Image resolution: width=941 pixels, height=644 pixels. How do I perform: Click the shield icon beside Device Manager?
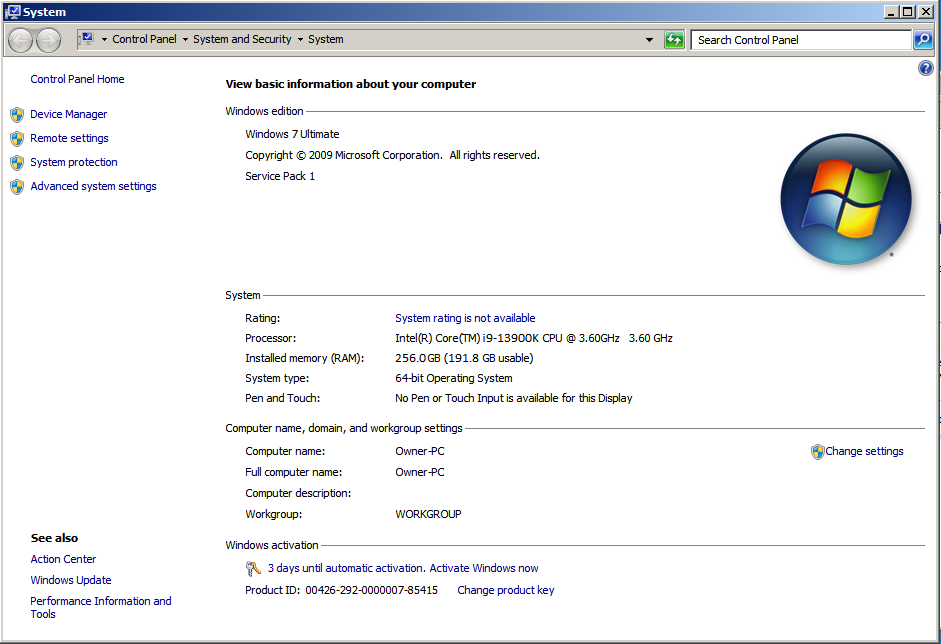click(x=17, y=115)
